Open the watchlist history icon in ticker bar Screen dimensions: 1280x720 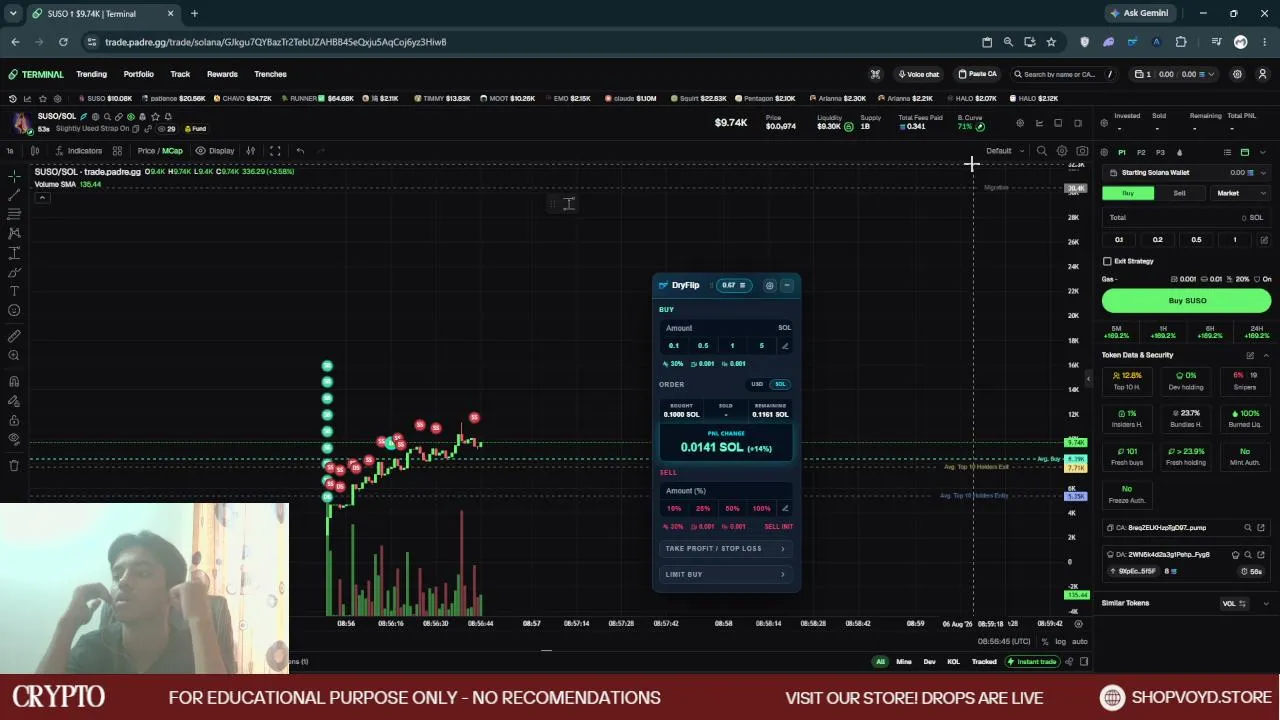point(12,99)
